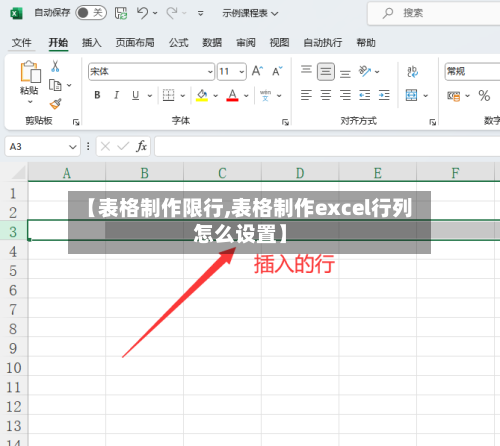Click the Undo arrow icon

point(142,13)
